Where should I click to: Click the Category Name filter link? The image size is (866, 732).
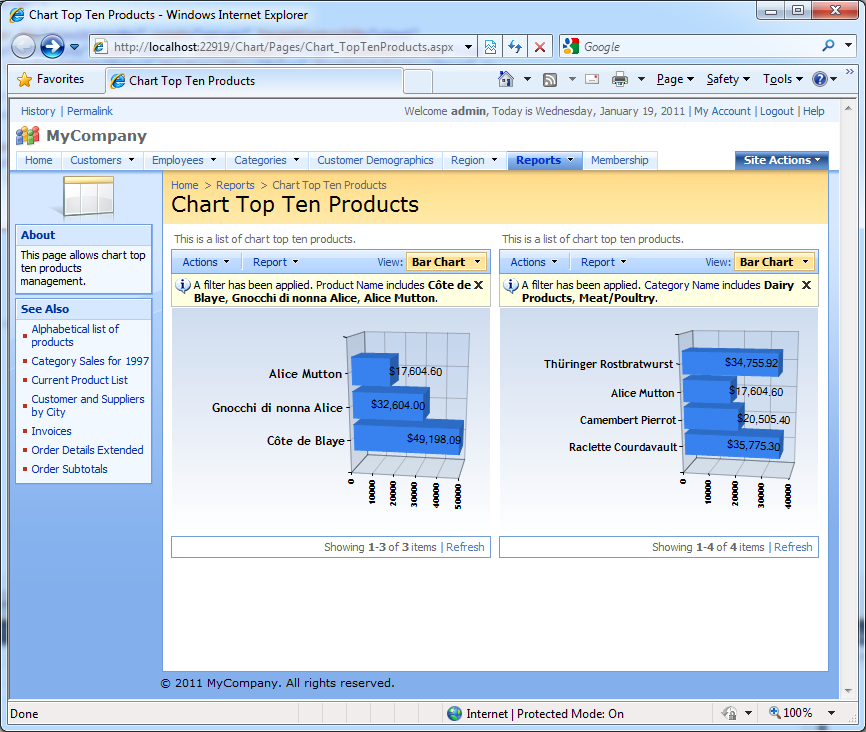pyautogui.click(x=682, y=285)
